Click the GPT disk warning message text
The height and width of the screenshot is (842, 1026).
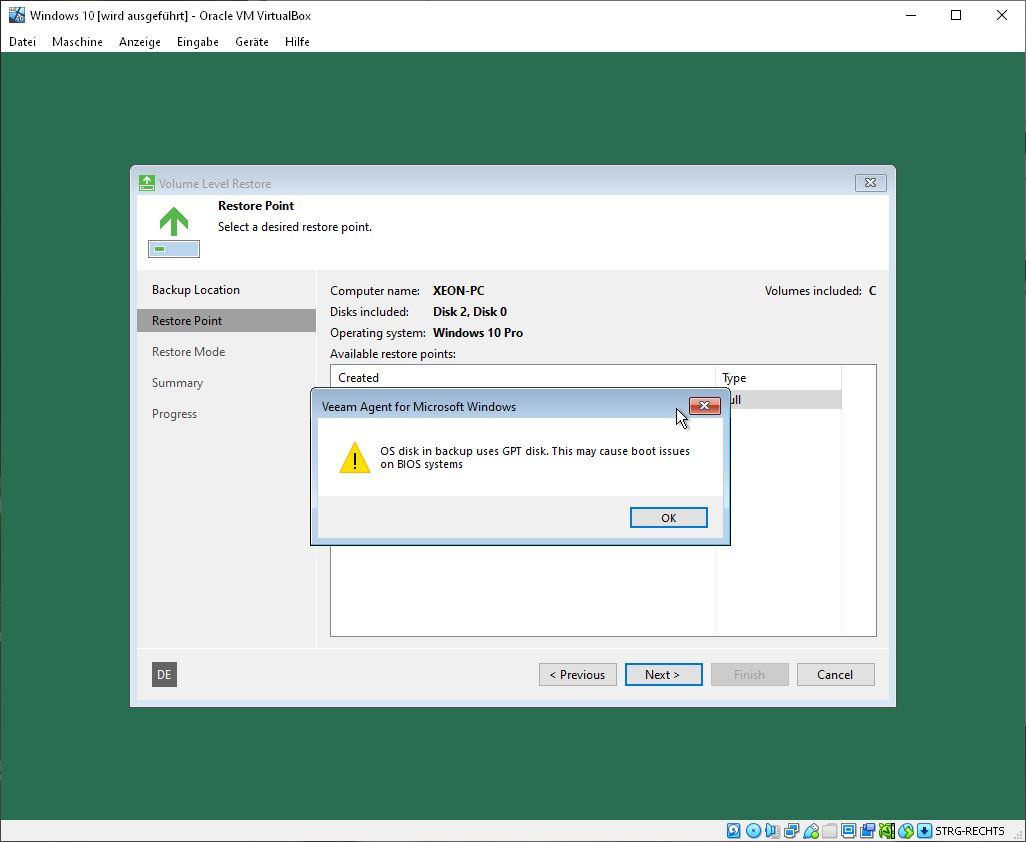point(535,457)
